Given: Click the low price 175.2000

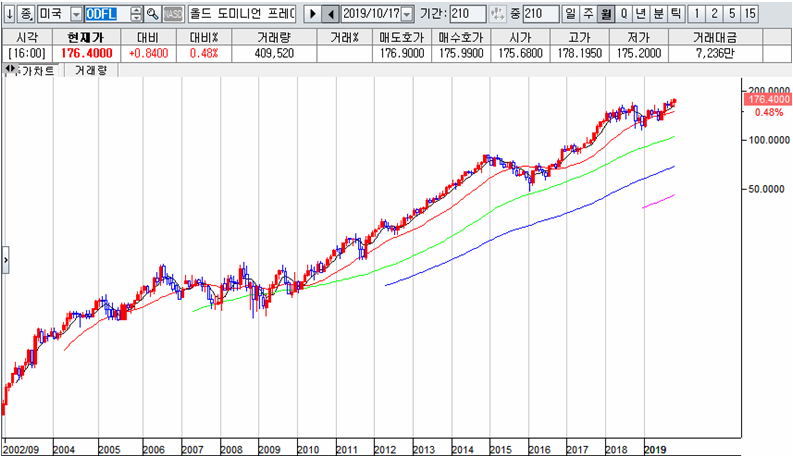Looking at the screenshot, I should click(x=639, y=54).
